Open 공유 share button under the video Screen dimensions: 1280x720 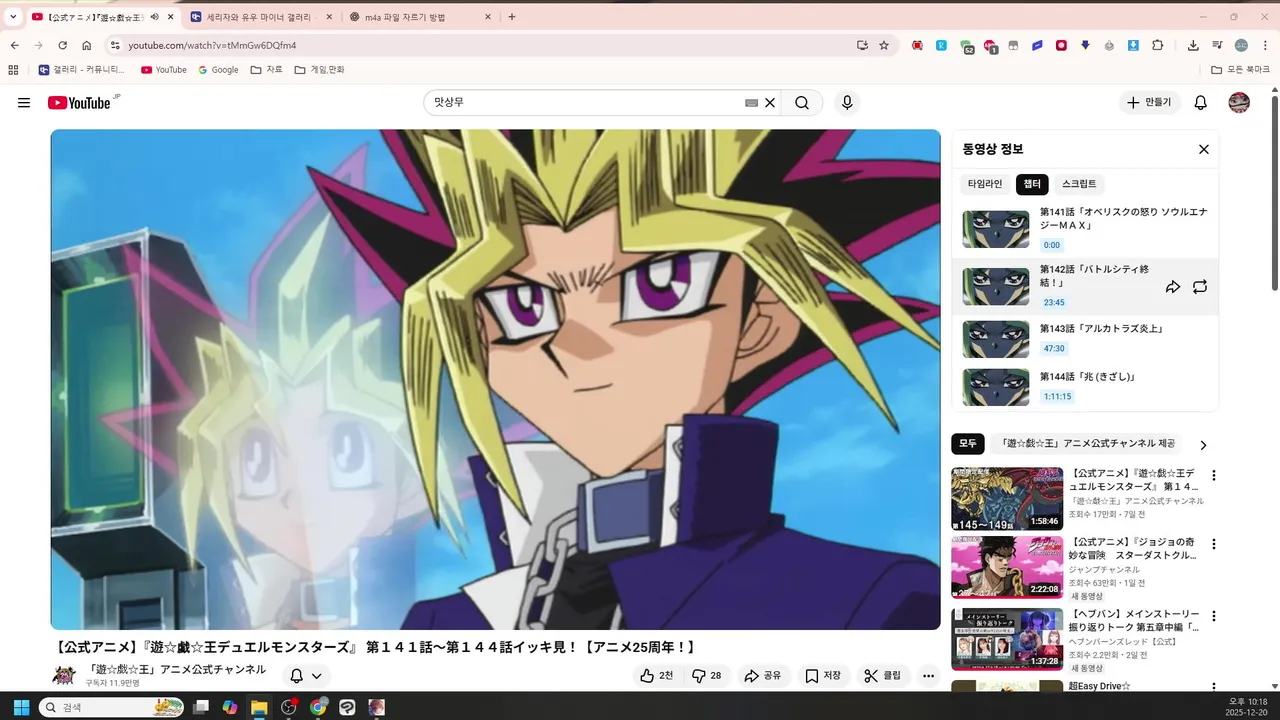pyautogui.click(x=762, y=676)
